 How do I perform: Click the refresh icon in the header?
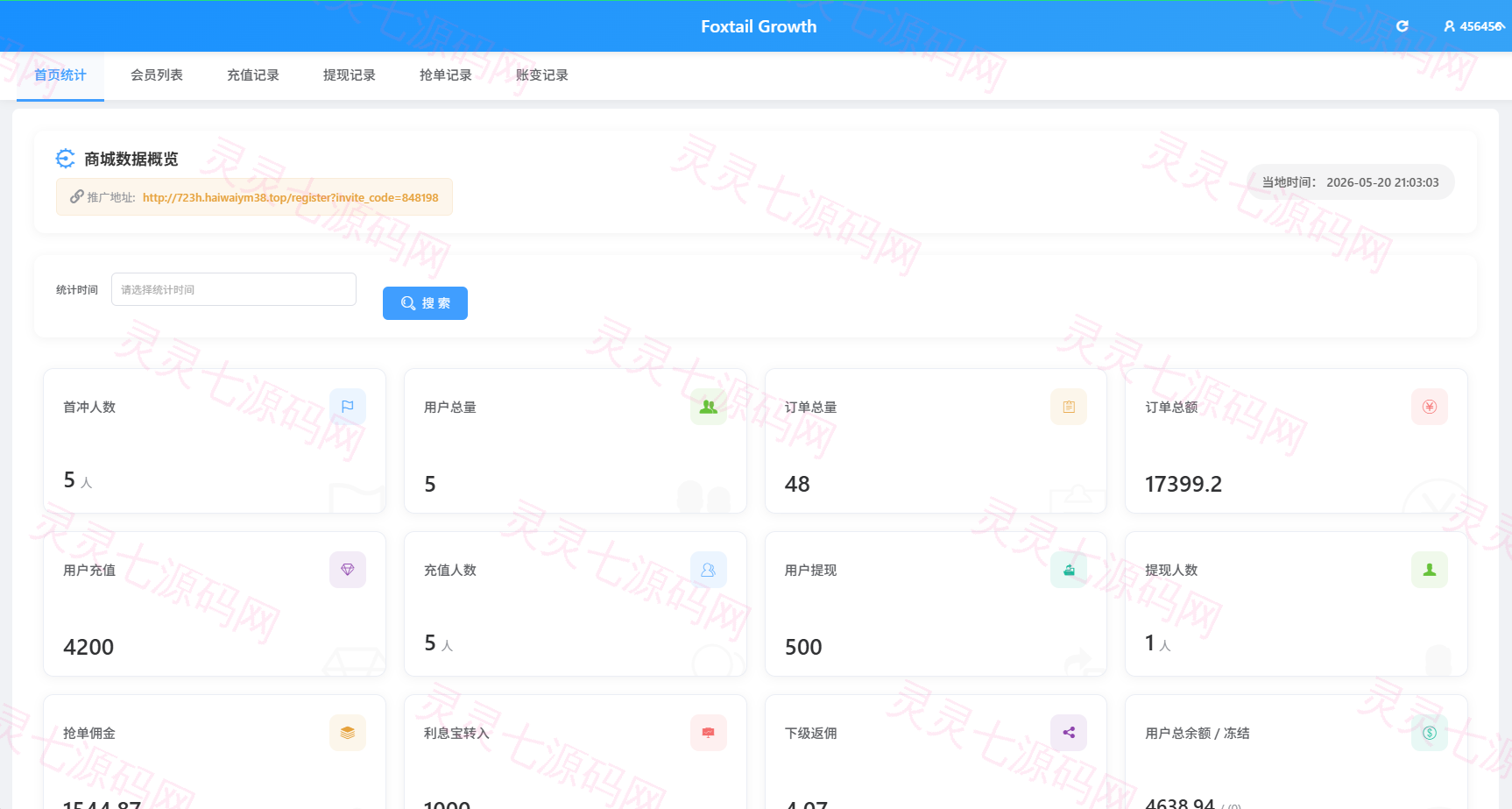(x=1402, y=26)
